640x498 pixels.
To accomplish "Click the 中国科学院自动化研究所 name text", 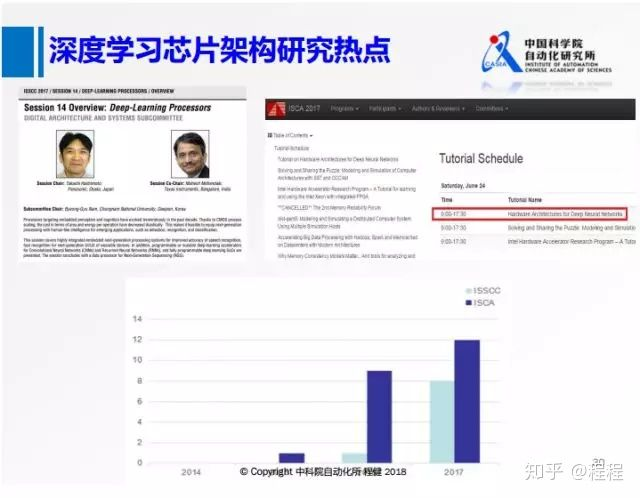I will pos(560,49).
